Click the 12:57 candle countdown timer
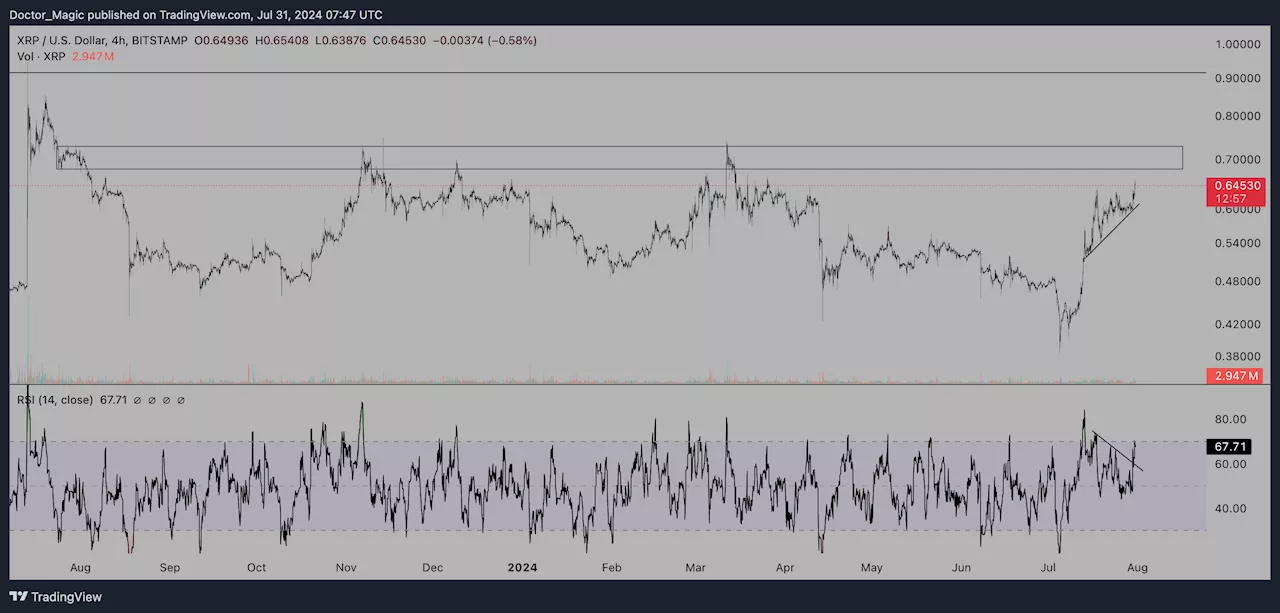Screen dimensions: 1280x613 pyautogui.click(x=1230, y=199)
